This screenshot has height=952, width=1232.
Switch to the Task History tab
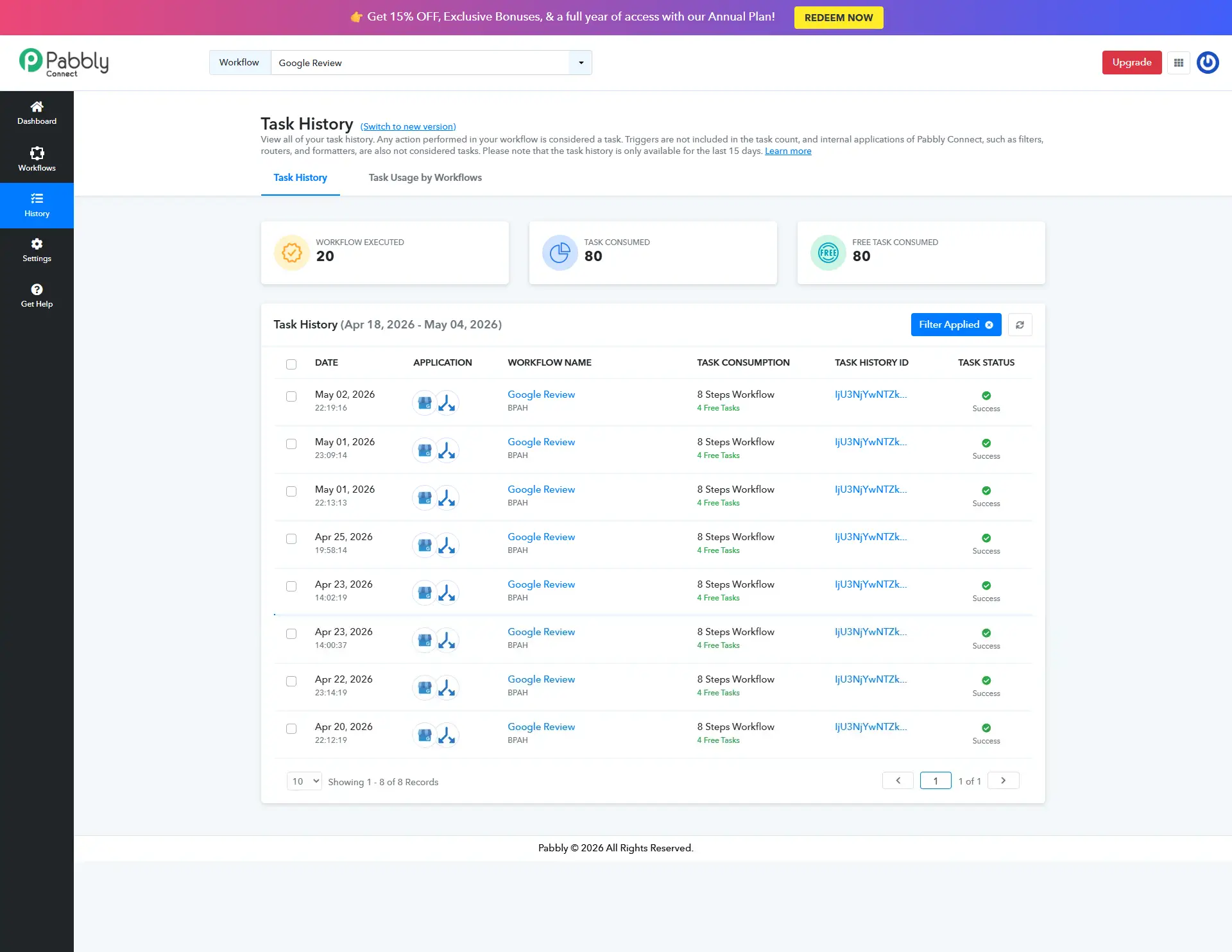tap(300, 178)
